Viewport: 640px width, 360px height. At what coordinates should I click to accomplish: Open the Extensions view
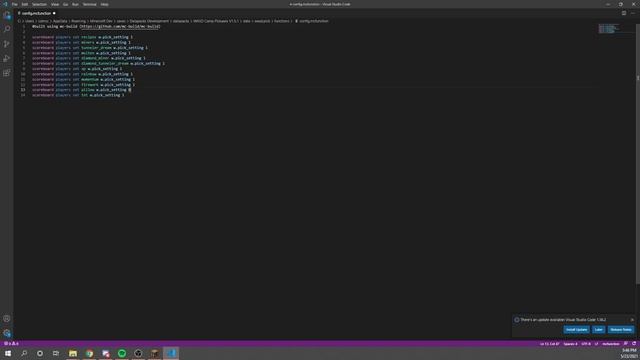(x=7, y=73)
